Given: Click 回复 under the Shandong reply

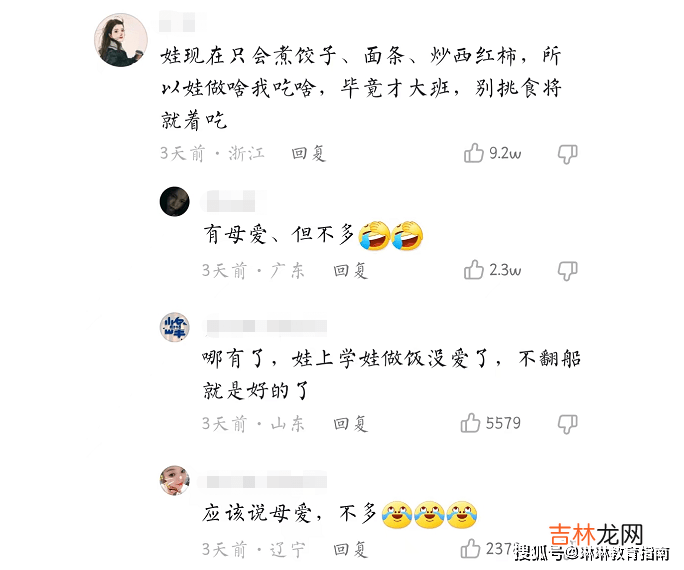Looking at the screenshot, I should tap(351, 423).
